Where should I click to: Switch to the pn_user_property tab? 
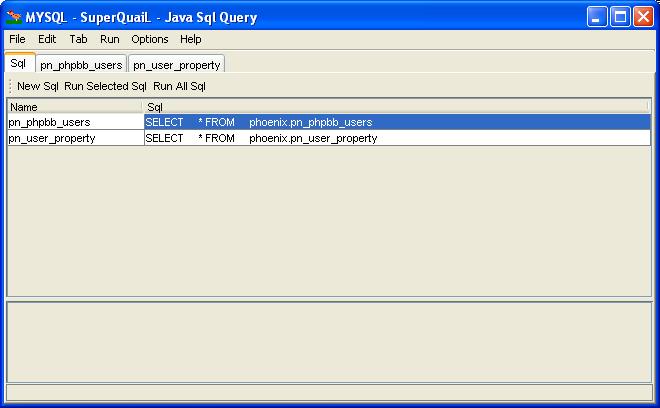pos(175,64)
